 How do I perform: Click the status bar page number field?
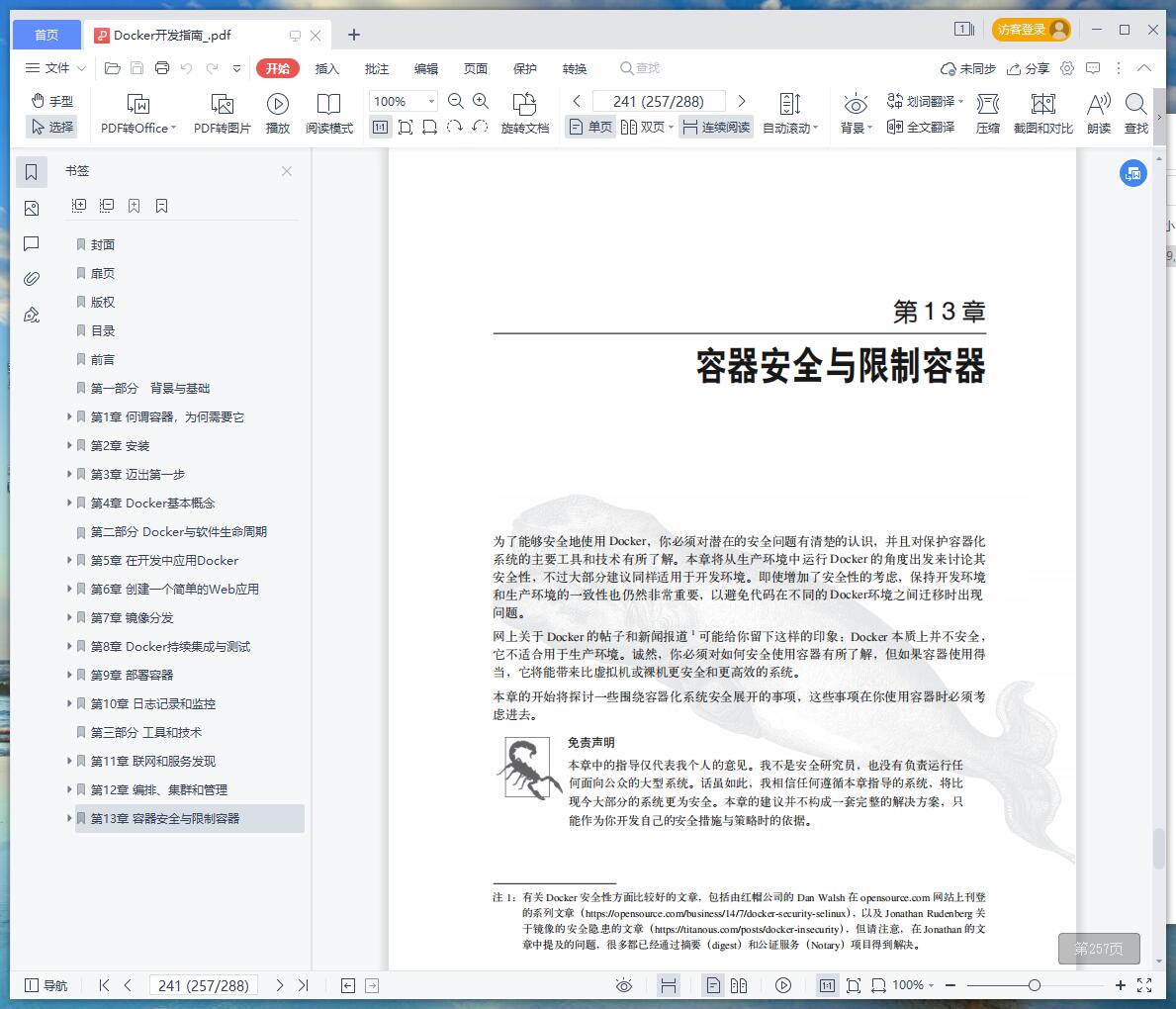pyautogui.click(x=203, y=985)
